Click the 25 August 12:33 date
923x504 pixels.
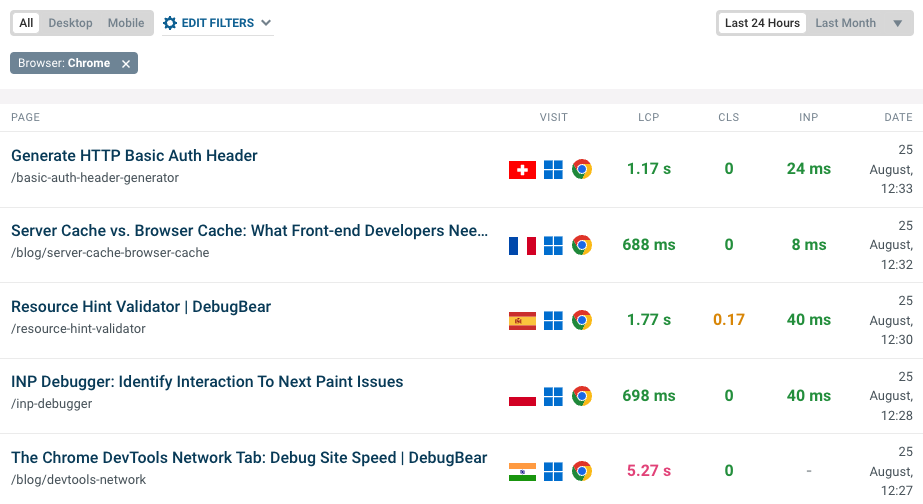[x=891, y=170]
